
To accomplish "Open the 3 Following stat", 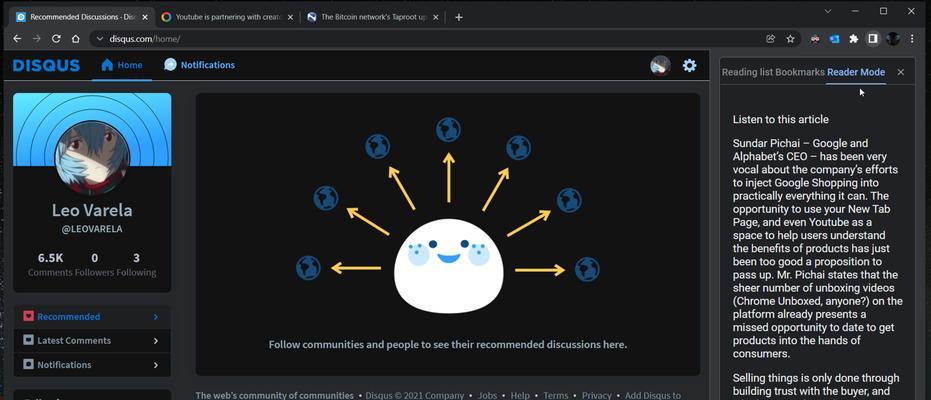I will coord(136,265).
